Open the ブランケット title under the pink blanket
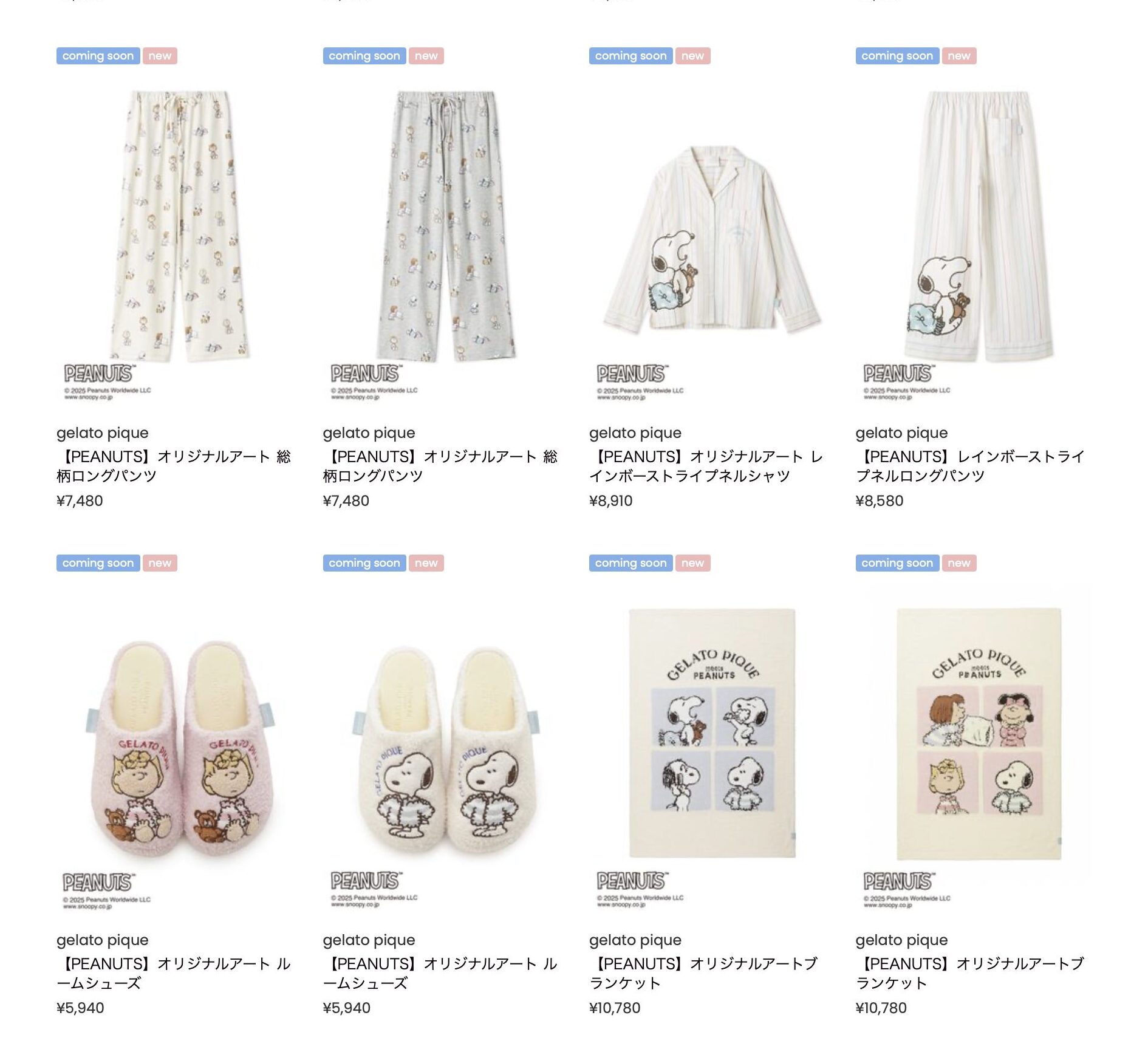 [x=970, y=973]
